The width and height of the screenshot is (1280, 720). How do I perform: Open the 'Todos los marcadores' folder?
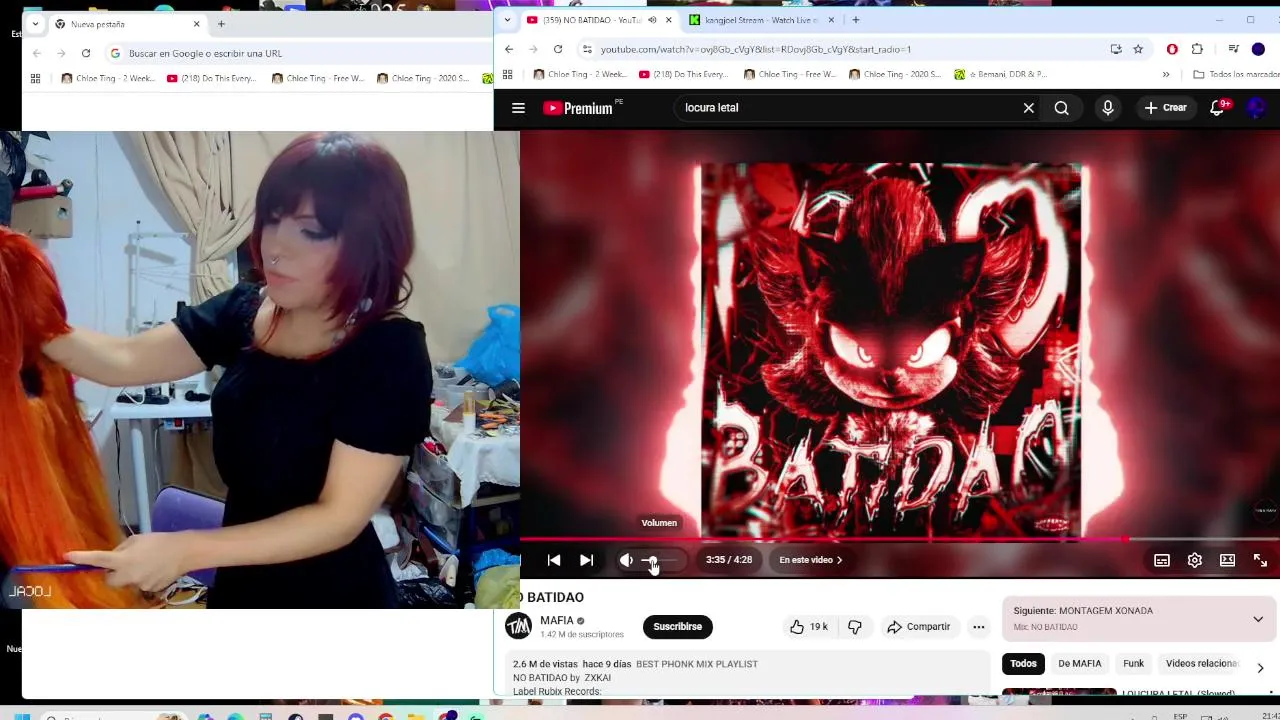click(x=1236, y=74)
